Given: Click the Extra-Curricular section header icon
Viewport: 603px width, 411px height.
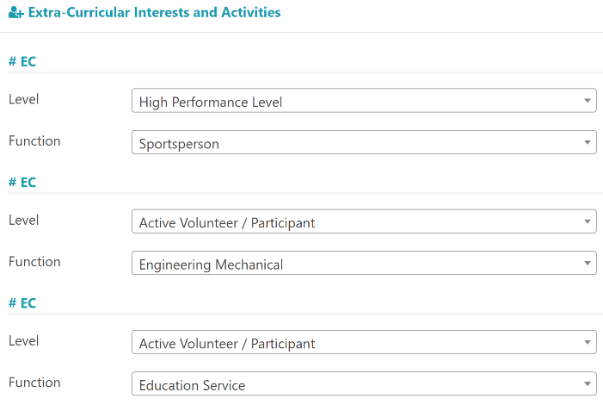Looking at the screenshot, I should coord(16,13).
